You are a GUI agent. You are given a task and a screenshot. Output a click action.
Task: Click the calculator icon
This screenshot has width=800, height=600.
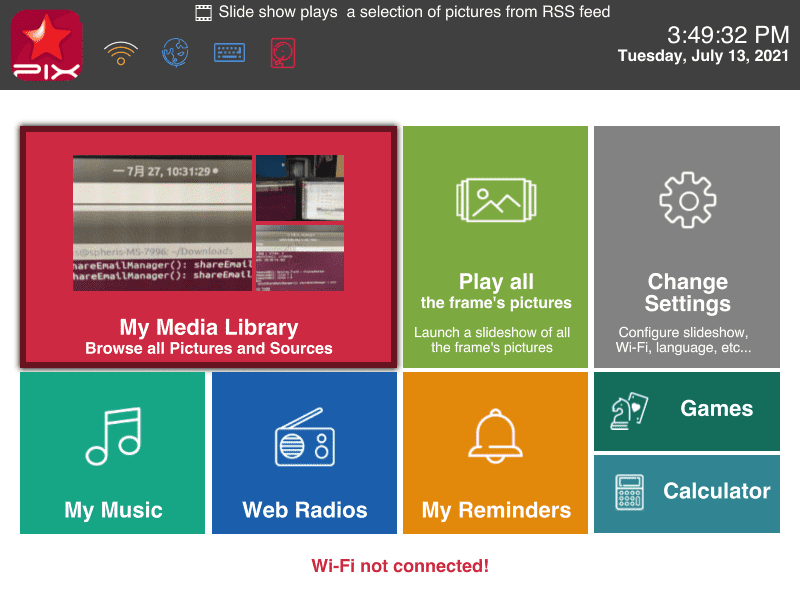click(x=630, y=492)
